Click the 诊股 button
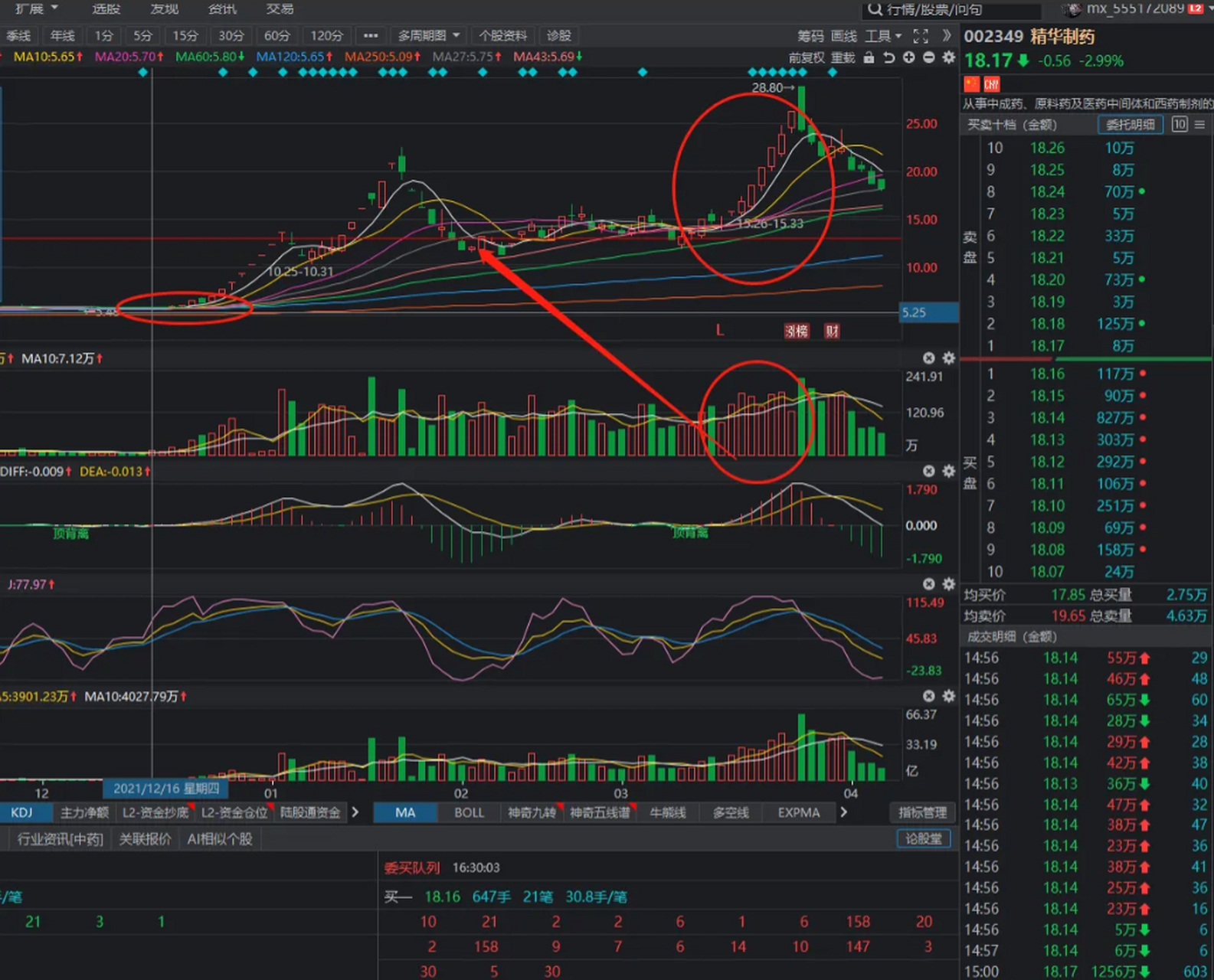1214x980 pixels. [x=559, y=36]
